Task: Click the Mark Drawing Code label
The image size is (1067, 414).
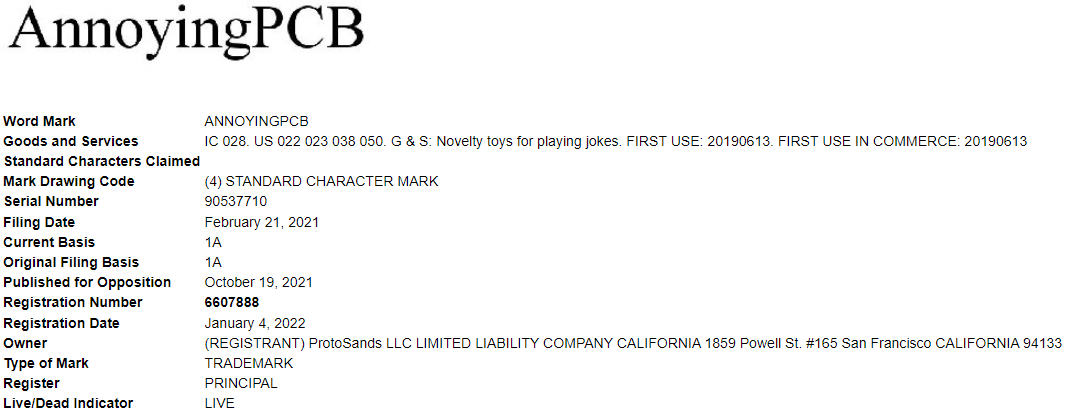Action: [68, 181]
